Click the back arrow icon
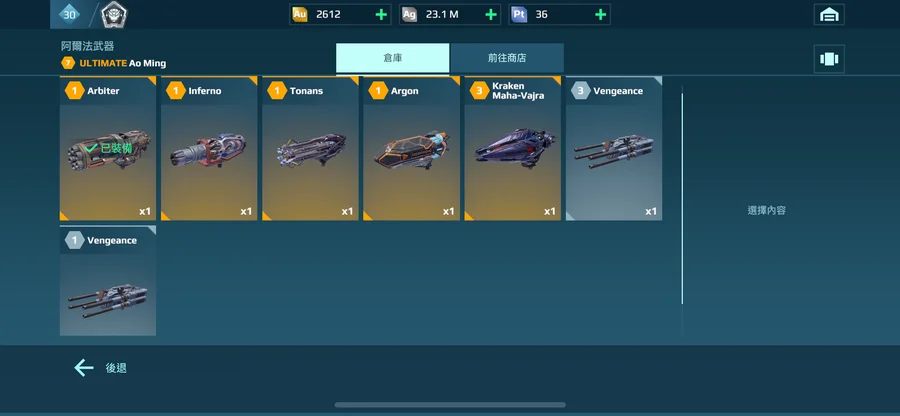Screen dimensions: 900x416 coord(84,368)
